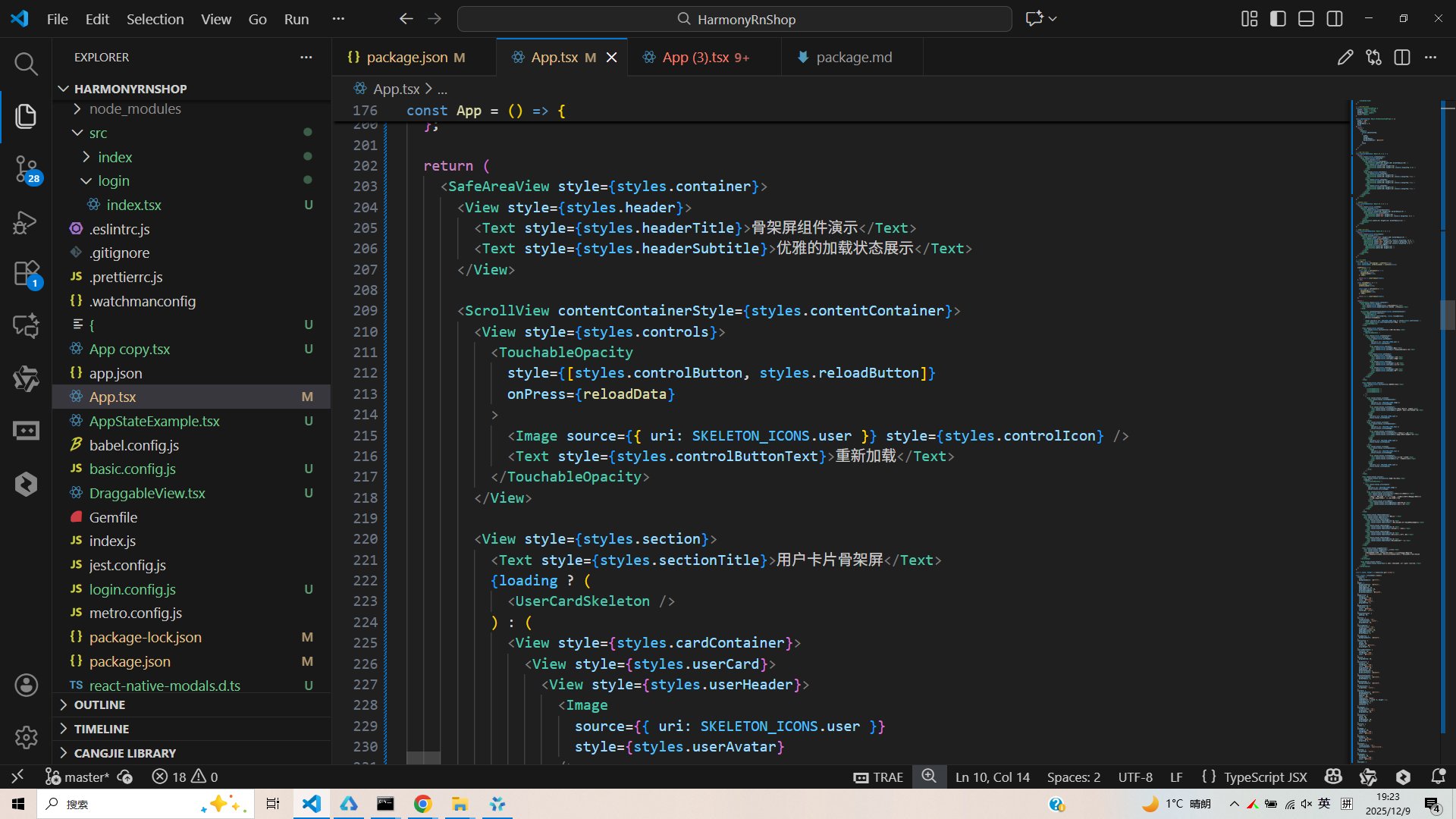Image resolution: width=1456 pixels, height=819 pixels.
Task: Click Split Editor Right icon
Action: click(x=1402, y=58)
